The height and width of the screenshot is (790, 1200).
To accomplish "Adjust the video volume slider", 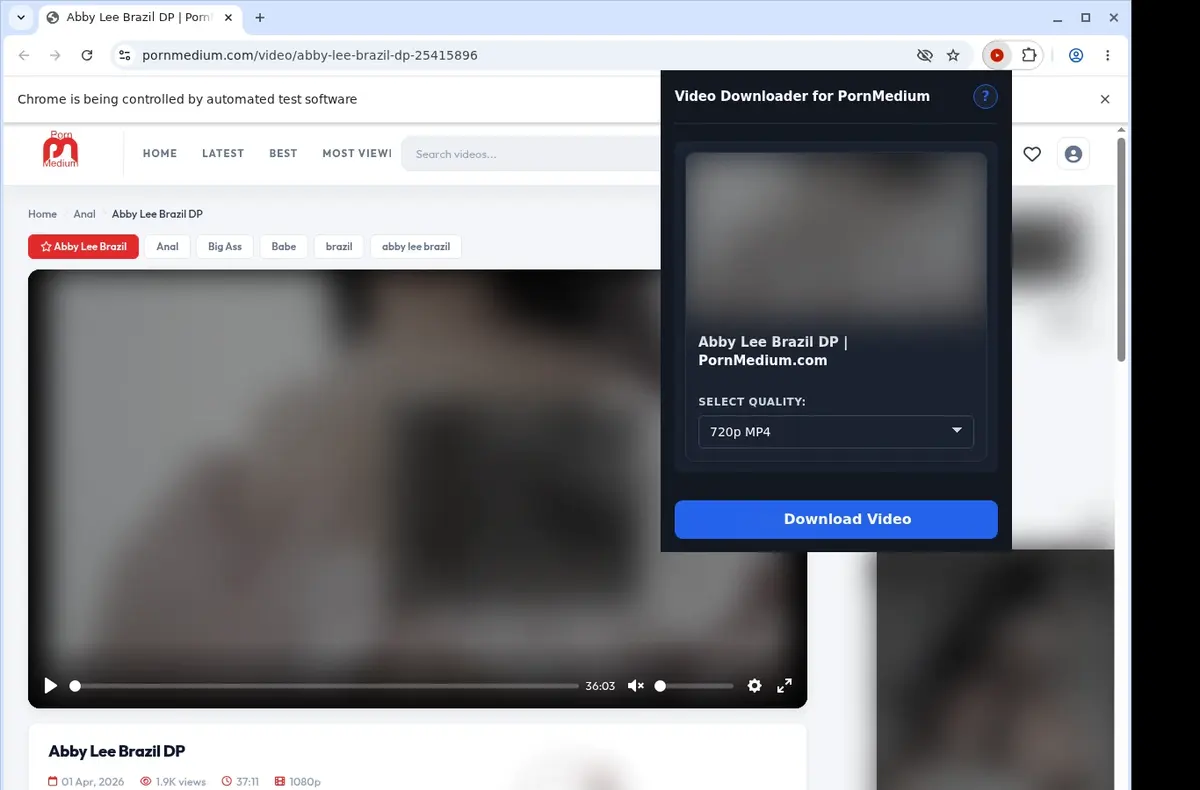I will pyautogui.click(x=695, y=686).
